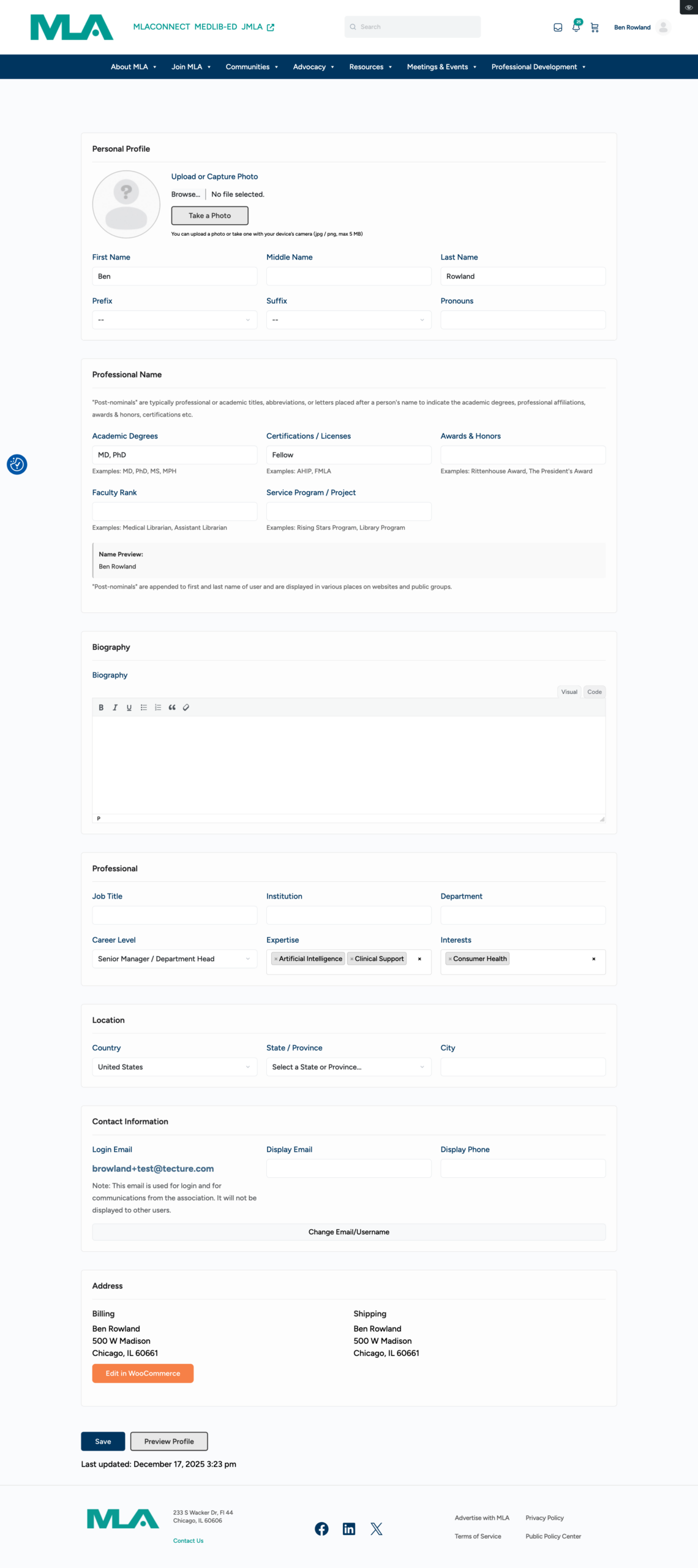The width and height of the screenshot is (698, 1568).
Task: Open the shopping cart
Action: click(x=594, y=28)
